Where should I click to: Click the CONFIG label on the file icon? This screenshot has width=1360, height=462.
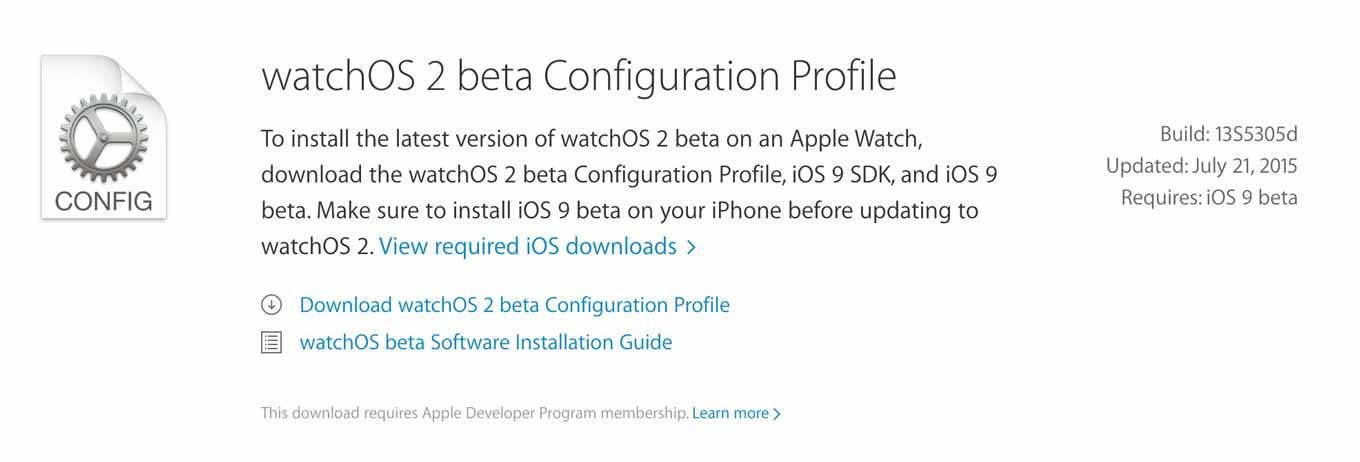click(x=104, y=201)
